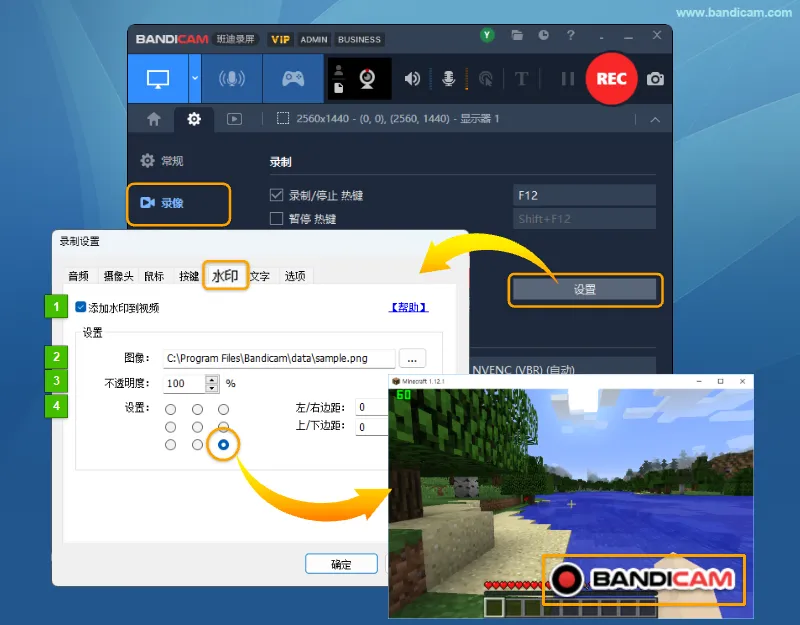The image size is (800, 625).
Task: Click the 左/右边距 margin field
Action: tap(372, 407)
